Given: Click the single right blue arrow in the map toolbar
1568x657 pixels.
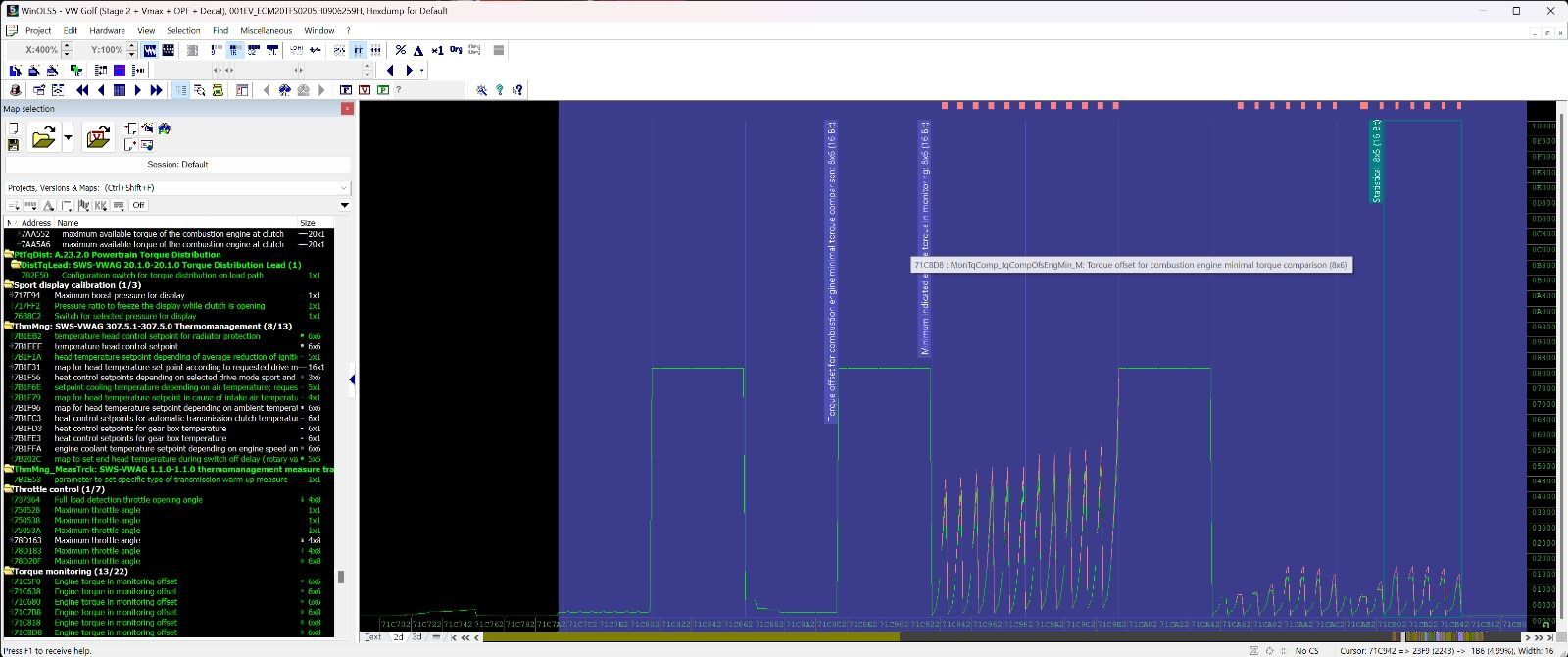Looking at the screenshot, I should (138, 90).
